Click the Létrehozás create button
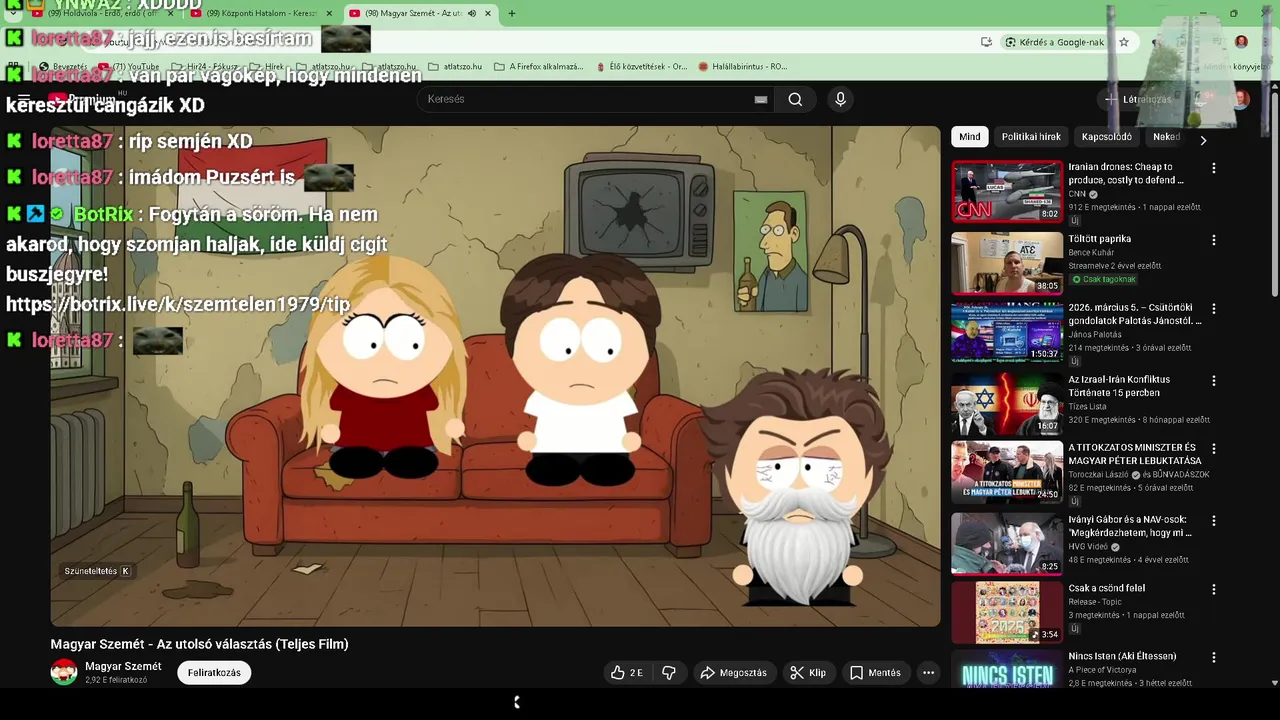 (x=1137, y=99)
